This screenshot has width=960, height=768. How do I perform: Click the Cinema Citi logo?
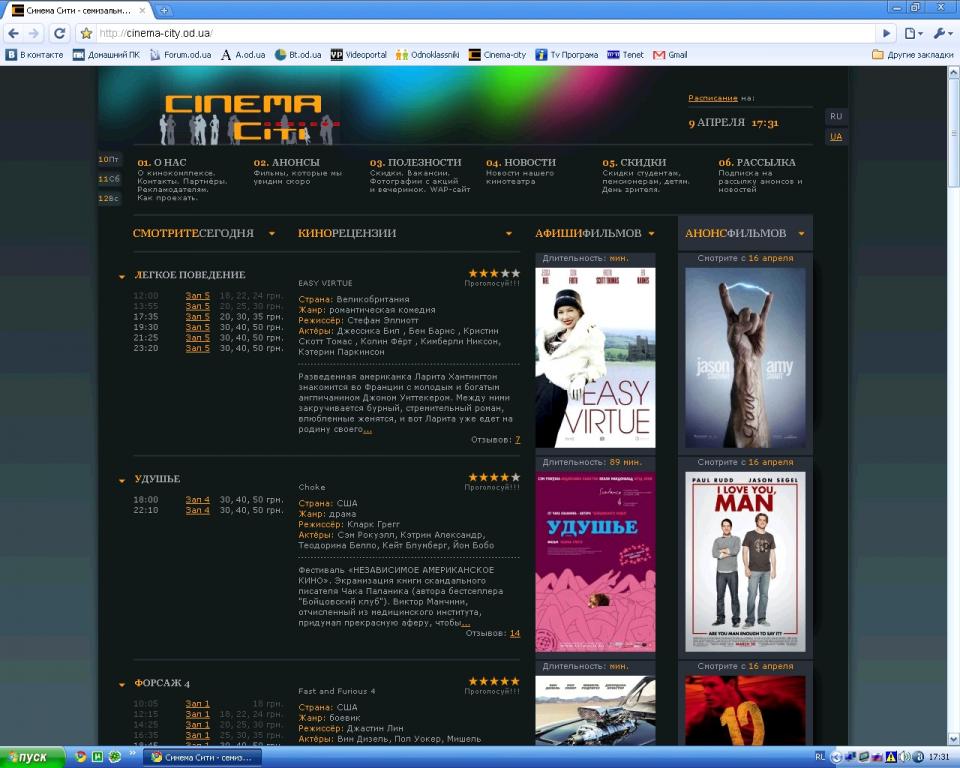248,119
